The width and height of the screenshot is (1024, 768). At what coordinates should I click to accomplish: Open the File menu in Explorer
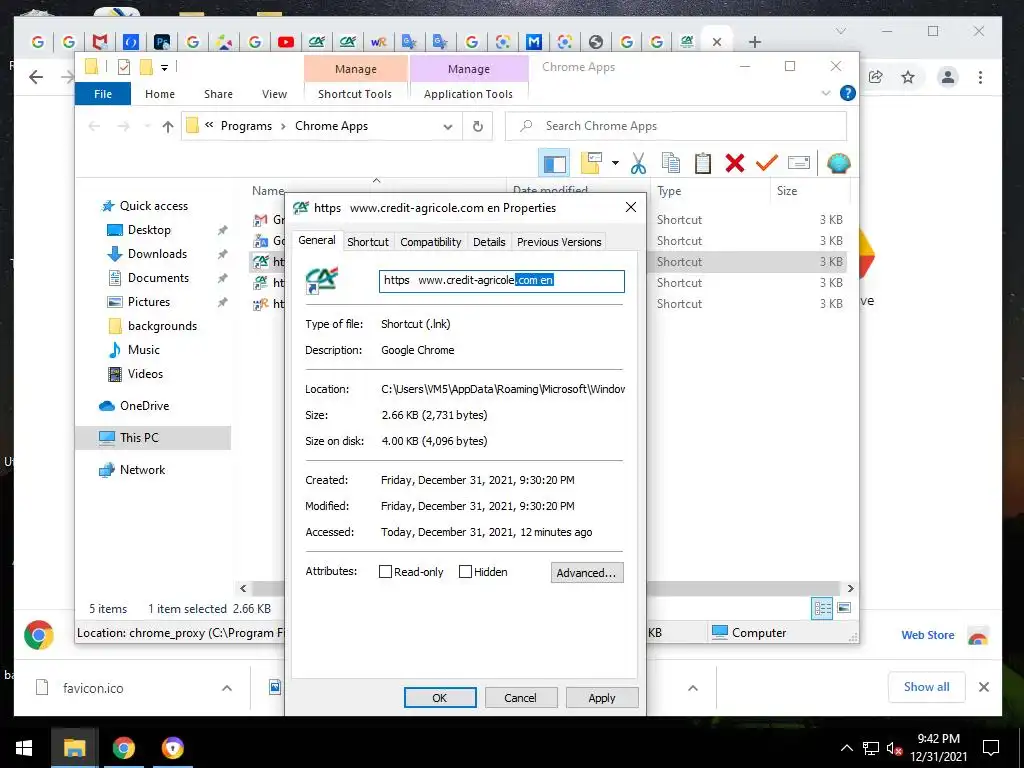pos(103,94)
